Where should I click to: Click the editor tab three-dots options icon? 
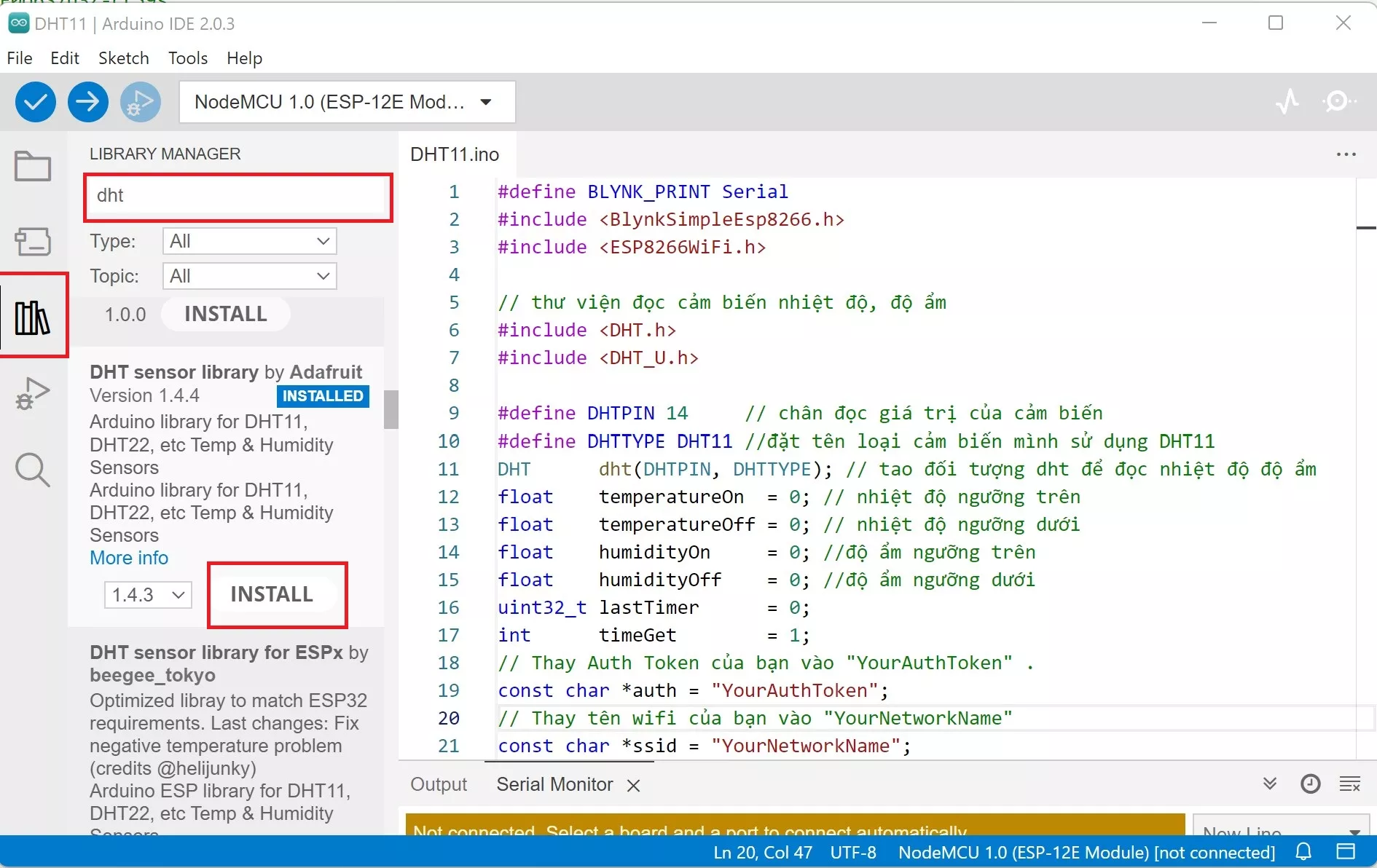coord(1346,154)
